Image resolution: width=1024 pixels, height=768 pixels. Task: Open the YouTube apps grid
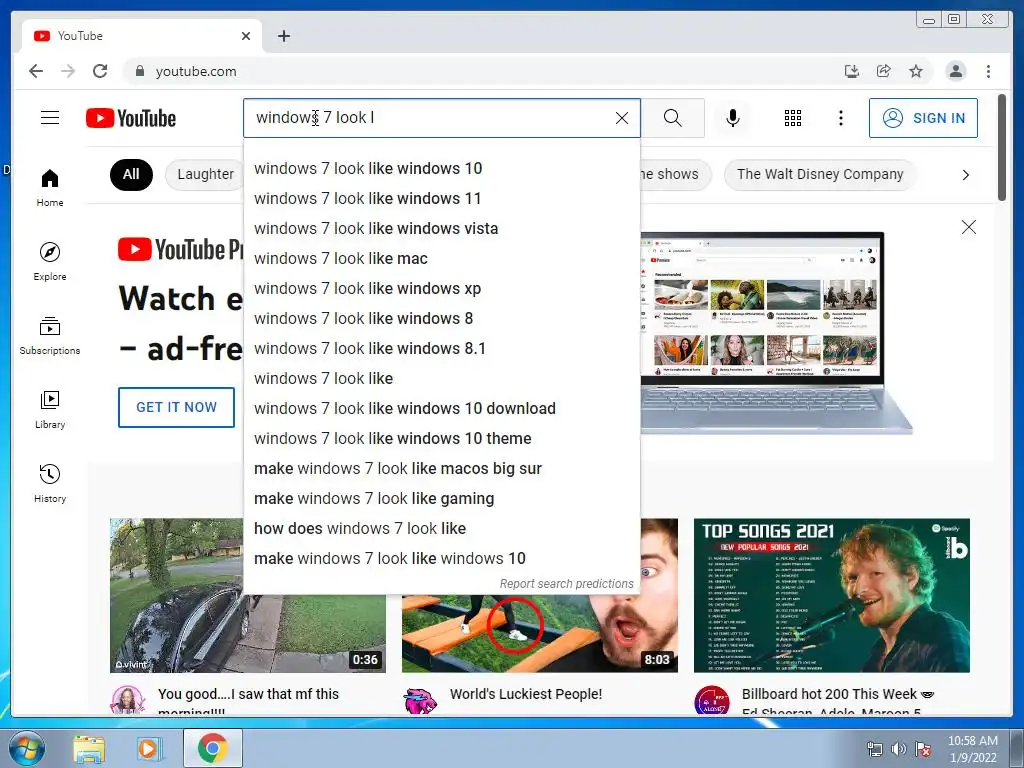coord(793,118)
